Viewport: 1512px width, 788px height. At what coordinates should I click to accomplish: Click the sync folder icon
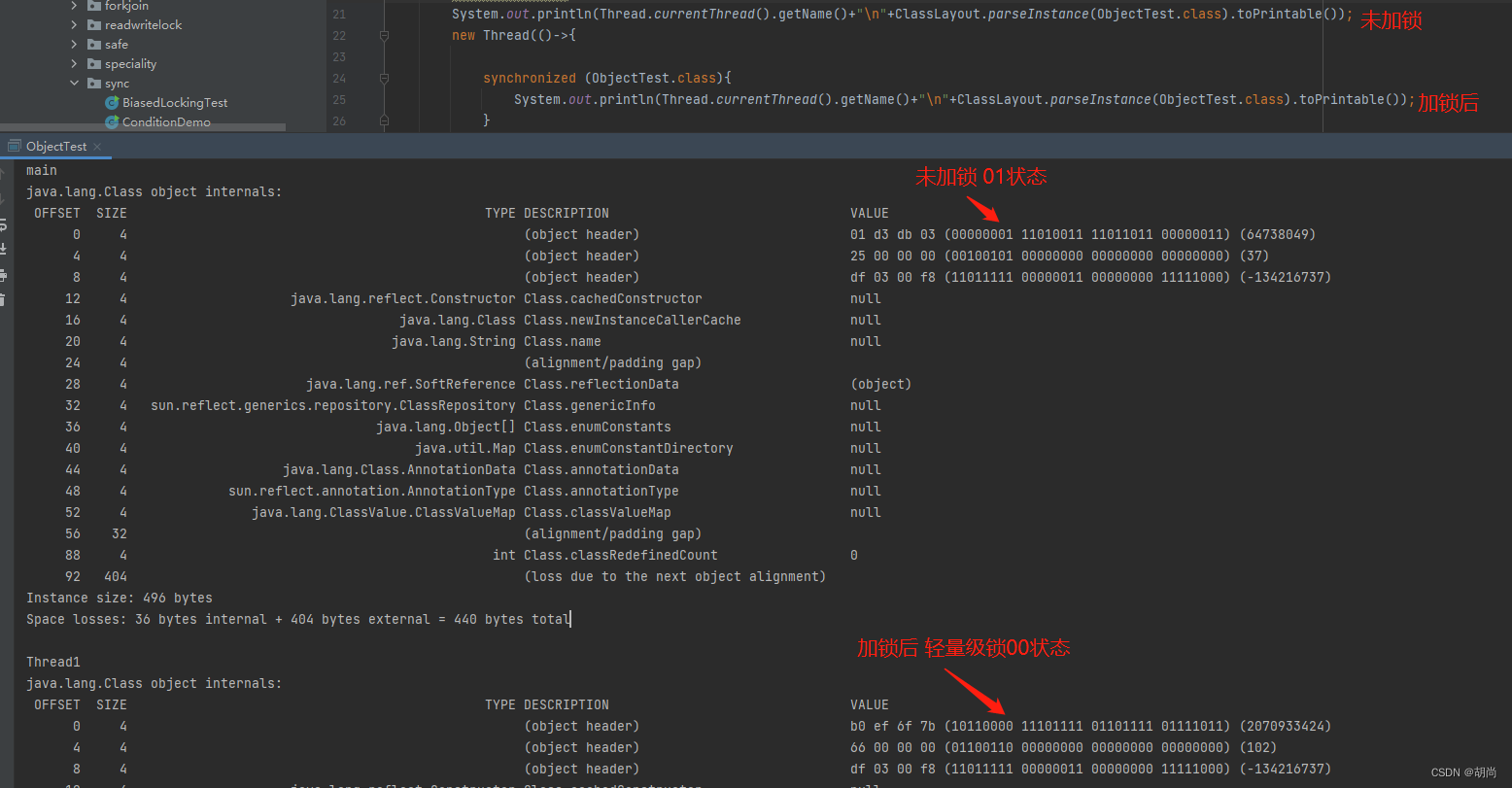coord(94,83)
